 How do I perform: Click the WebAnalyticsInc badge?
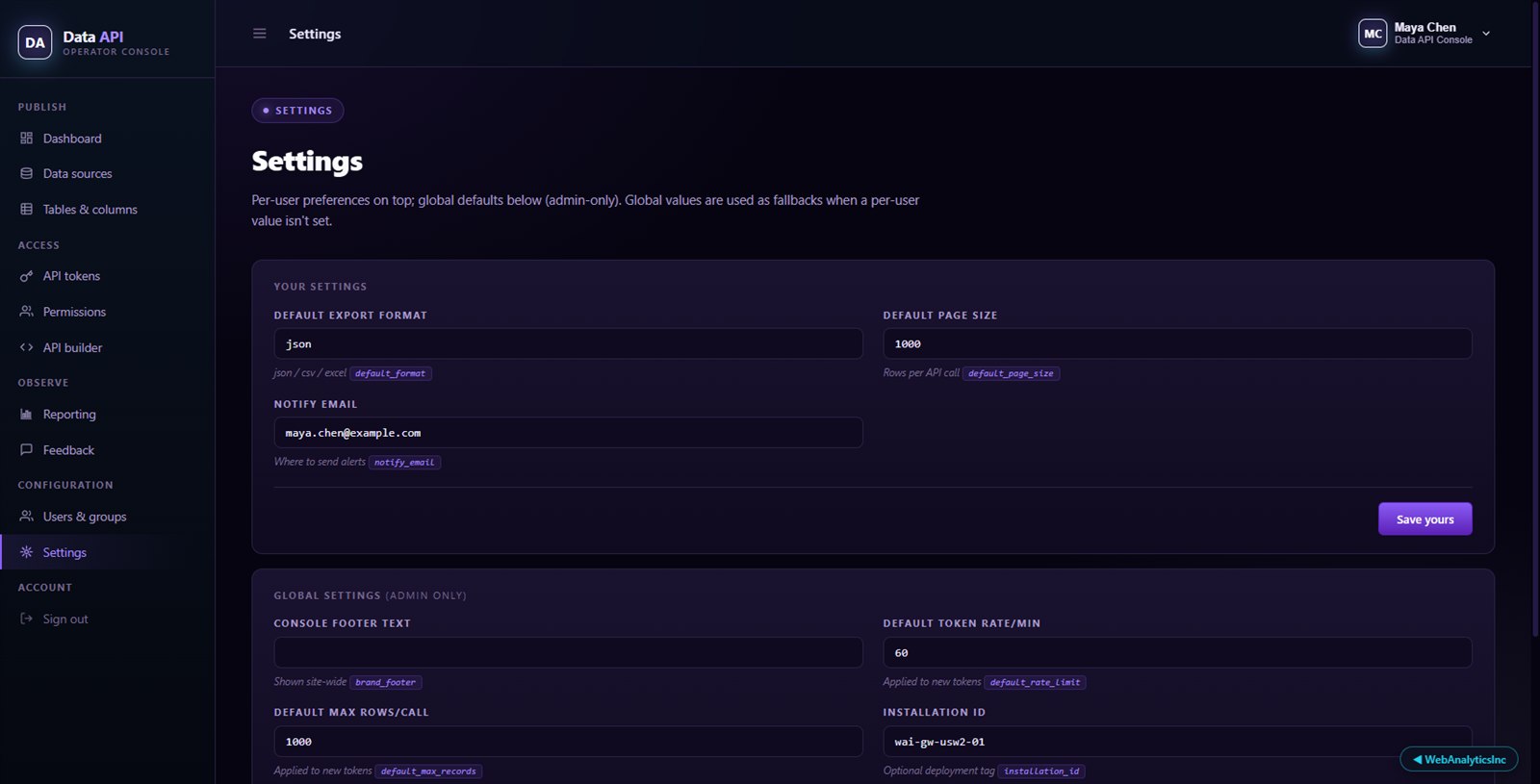1458,759
